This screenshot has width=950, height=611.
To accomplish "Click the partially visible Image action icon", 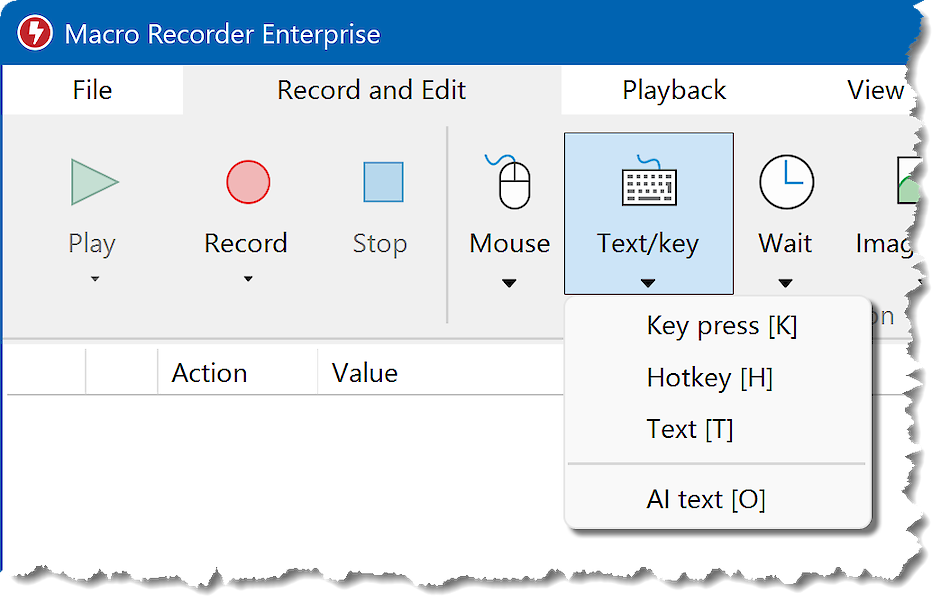I will pyautogui.click(x=907, y=182).
